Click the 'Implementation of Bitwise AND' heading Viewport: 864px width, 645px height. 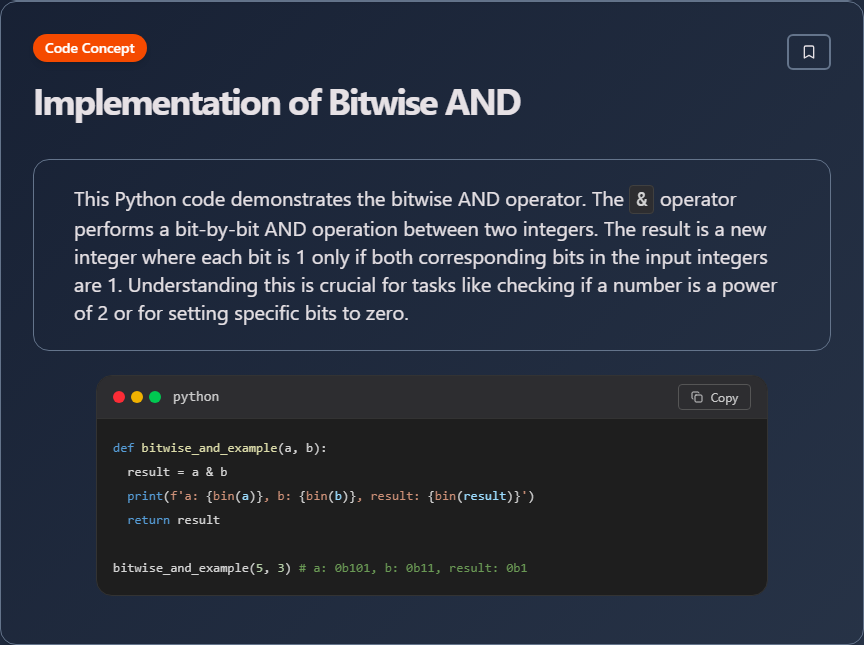(x=277, y=102)
